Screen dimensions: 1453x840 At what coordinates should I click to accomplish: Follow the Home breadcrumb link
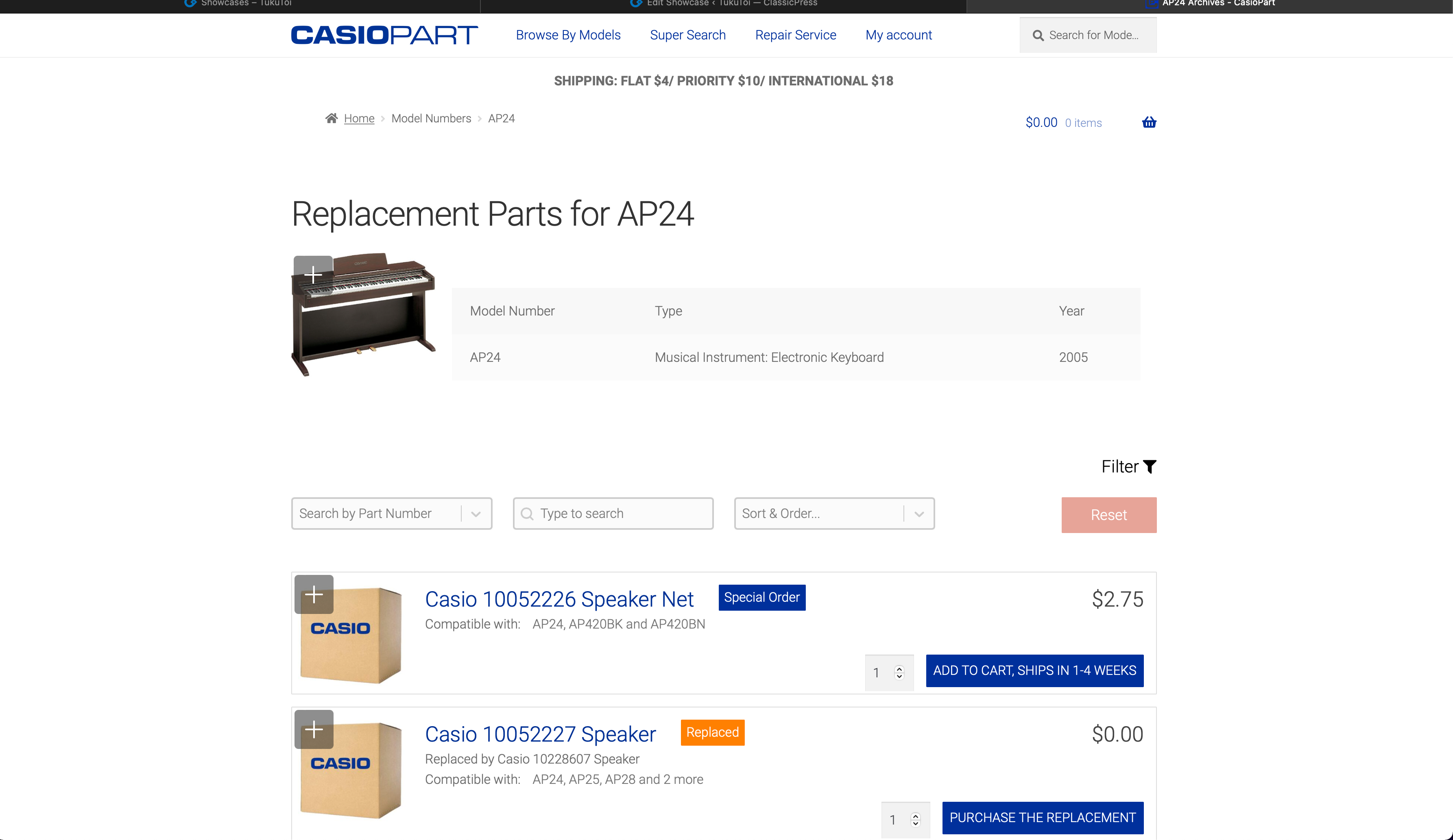coord(359,118)
